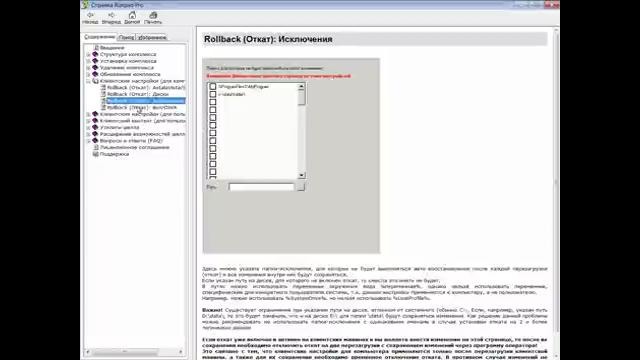640x360 pixels.
Task: Click the book icon of Структура комплекса
Action: tap(95, 54)
